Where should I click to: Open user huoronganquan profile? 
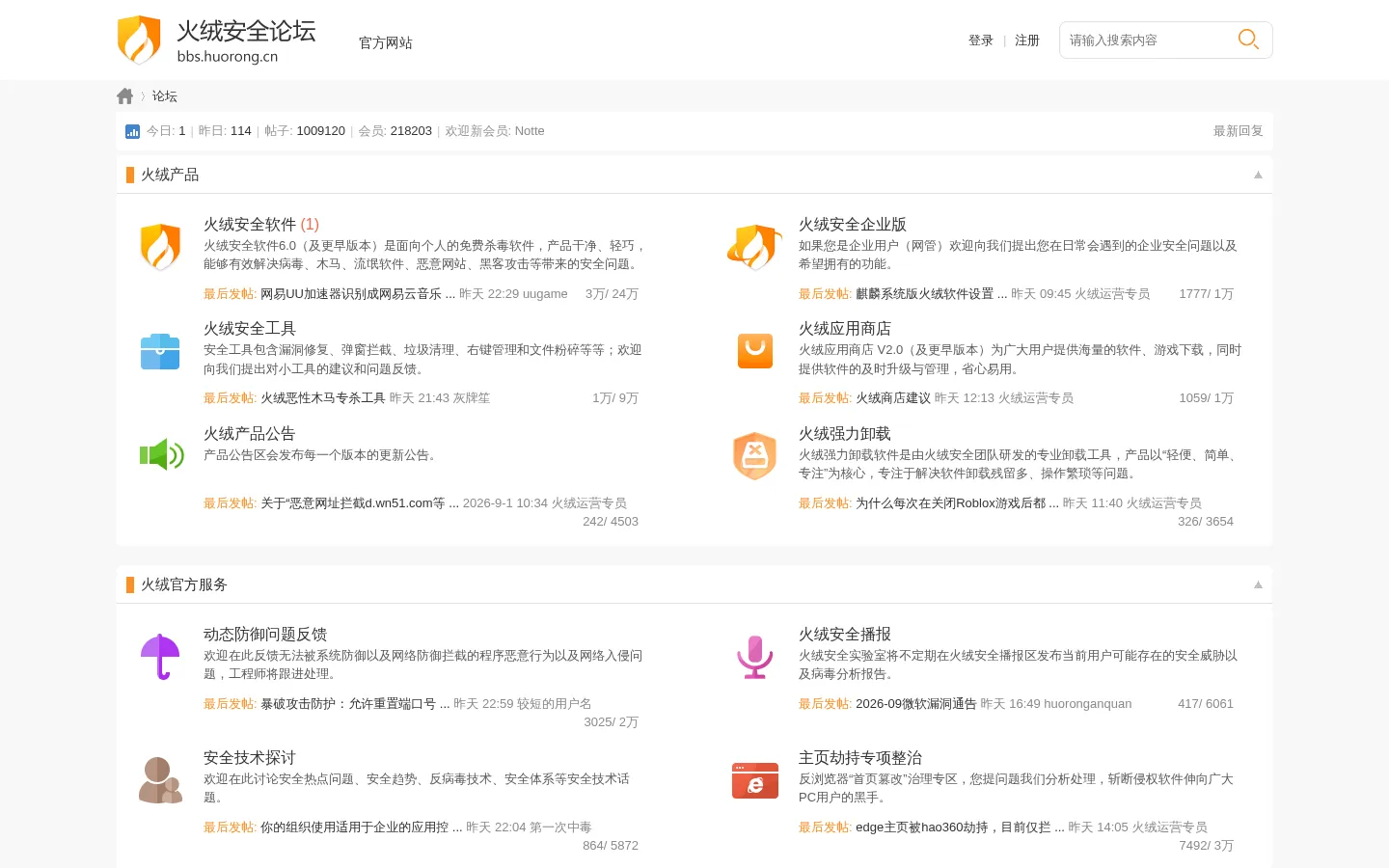point(1088,704)
